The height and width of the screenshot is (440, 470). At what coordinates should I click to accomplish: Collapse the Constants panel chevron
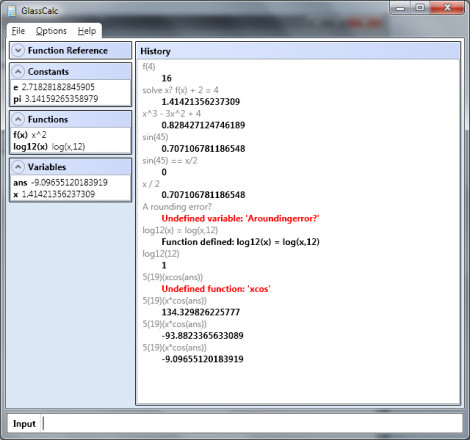[18, 72]
